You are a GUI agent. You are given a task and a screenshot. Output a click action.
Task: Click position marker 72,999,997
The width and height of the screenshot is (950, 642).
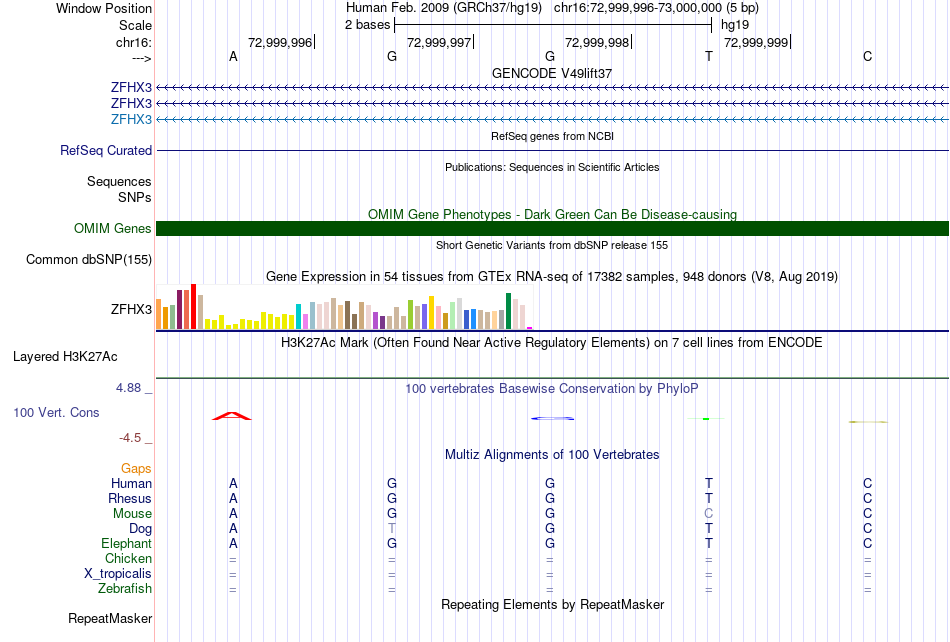(439, 42)
